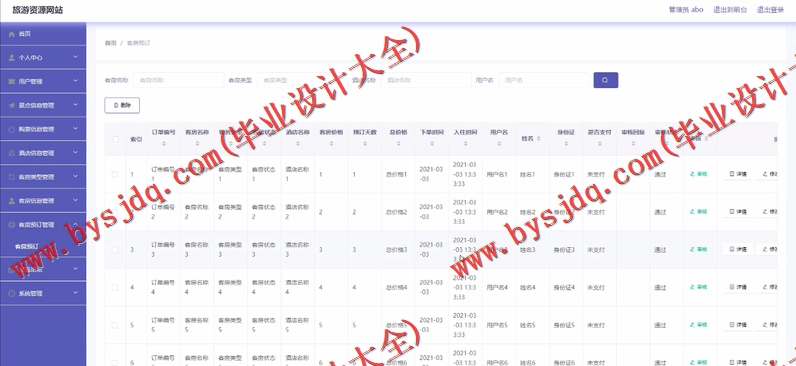Click the 系统管理 sidebar icon
Screen dimensions: 796x366
[x=12, y=293]
